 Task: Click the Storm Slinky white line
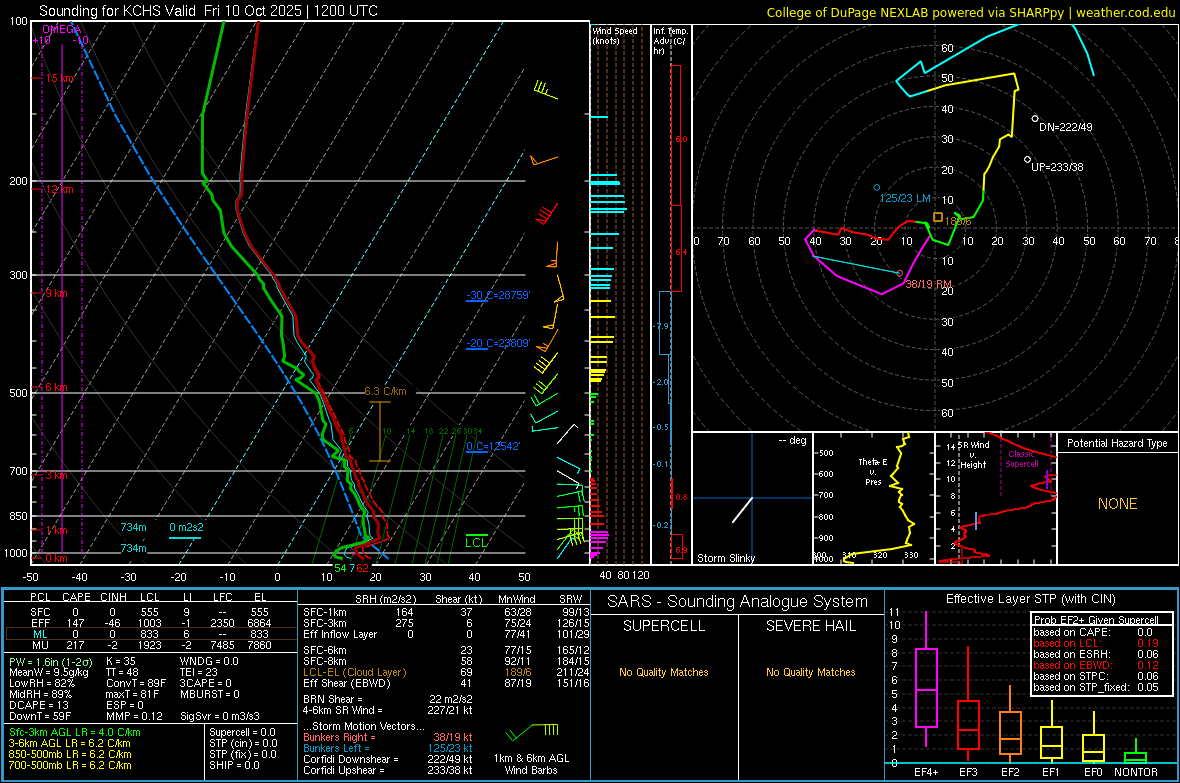(x=741, y=509)
